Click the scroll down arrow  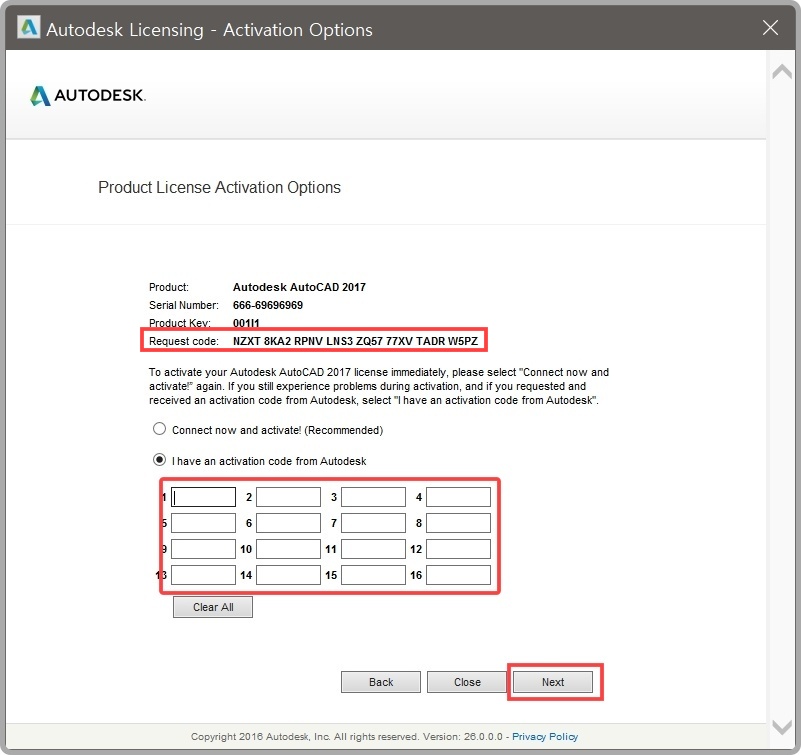point(782,726)
